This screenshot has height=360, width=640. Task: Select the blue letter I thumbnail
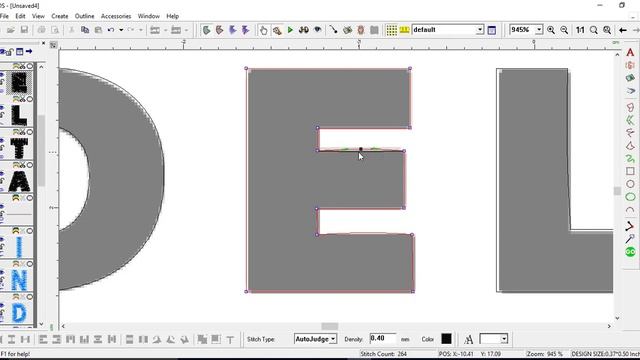coord(19,247)
